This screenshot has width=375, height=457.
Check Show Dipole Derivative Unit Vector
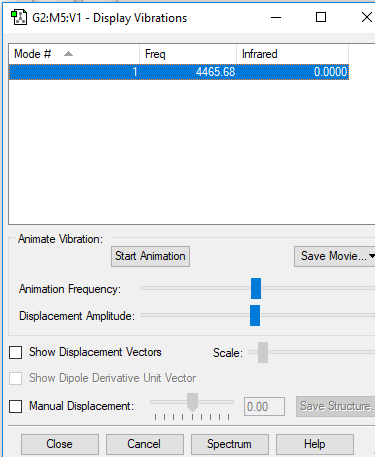(16, 379)
